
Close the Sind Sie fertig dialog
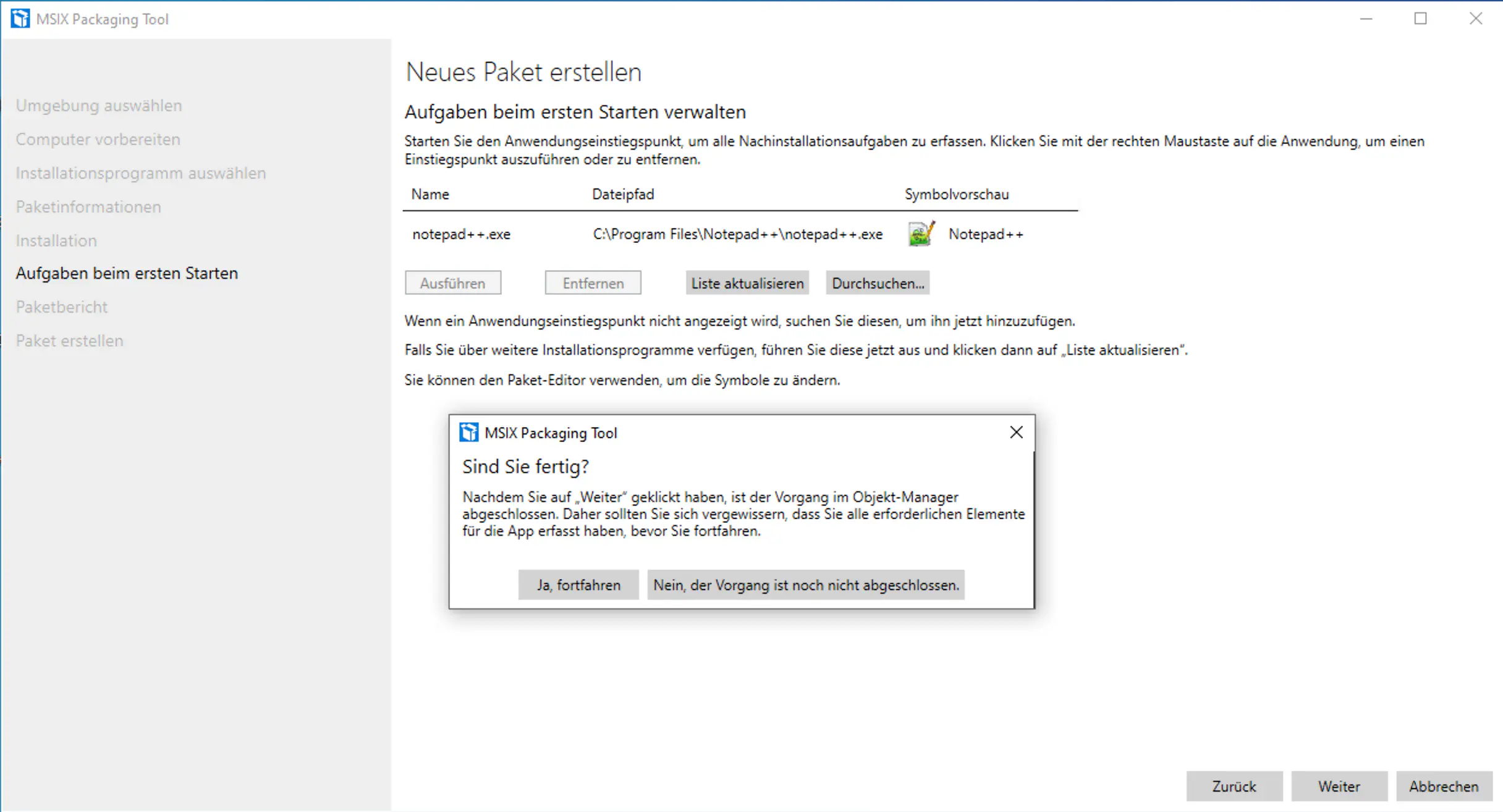1016,432
